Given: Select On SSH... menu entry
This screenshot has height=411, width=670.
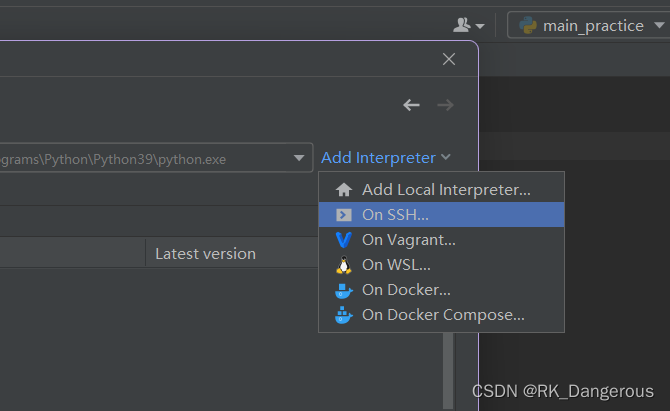Looking at the screenshot, I should (441, 214).
